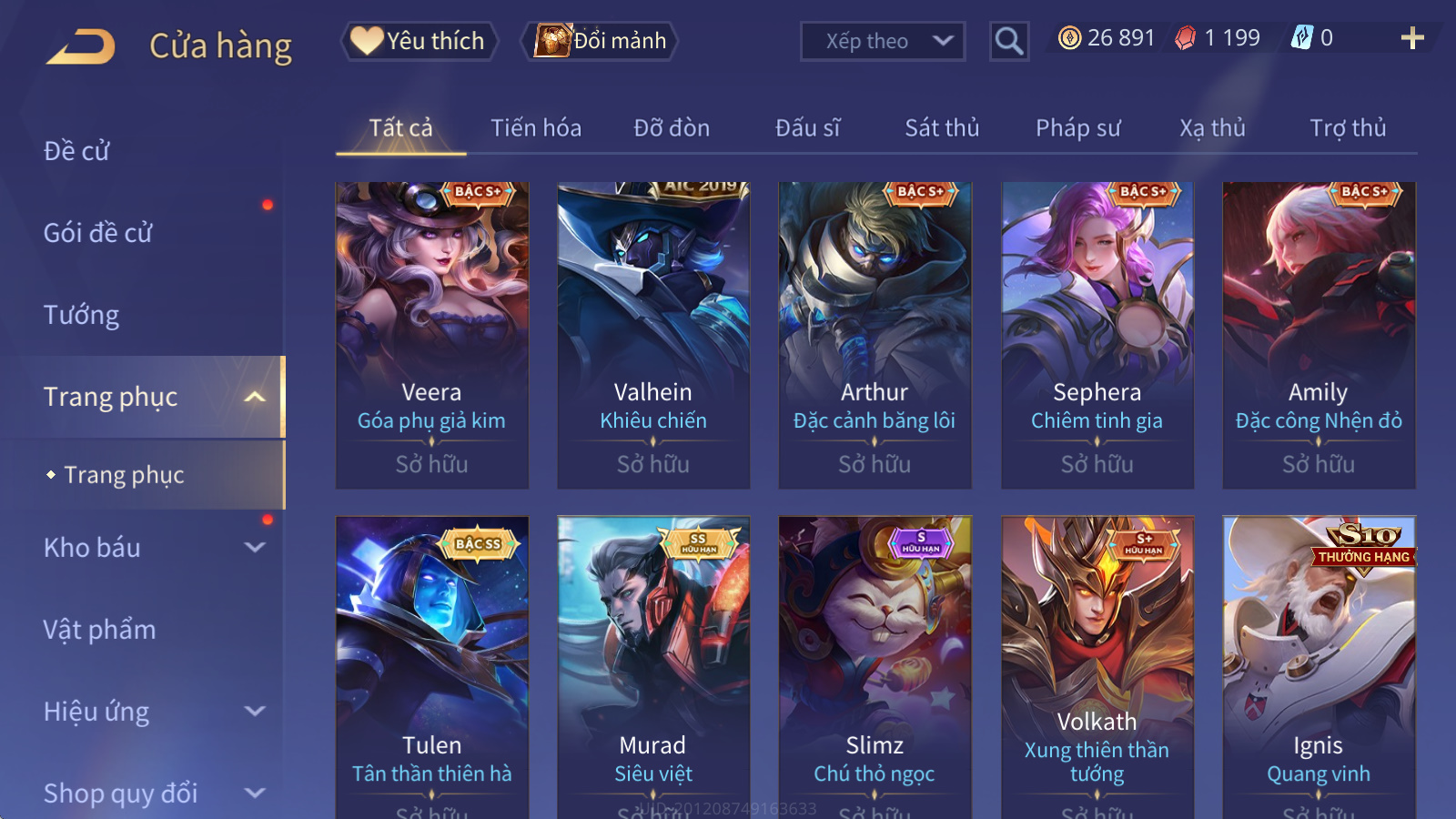1456x819 pixels.
Task: Open the search magnifier icon
Action: [1008, 41]
